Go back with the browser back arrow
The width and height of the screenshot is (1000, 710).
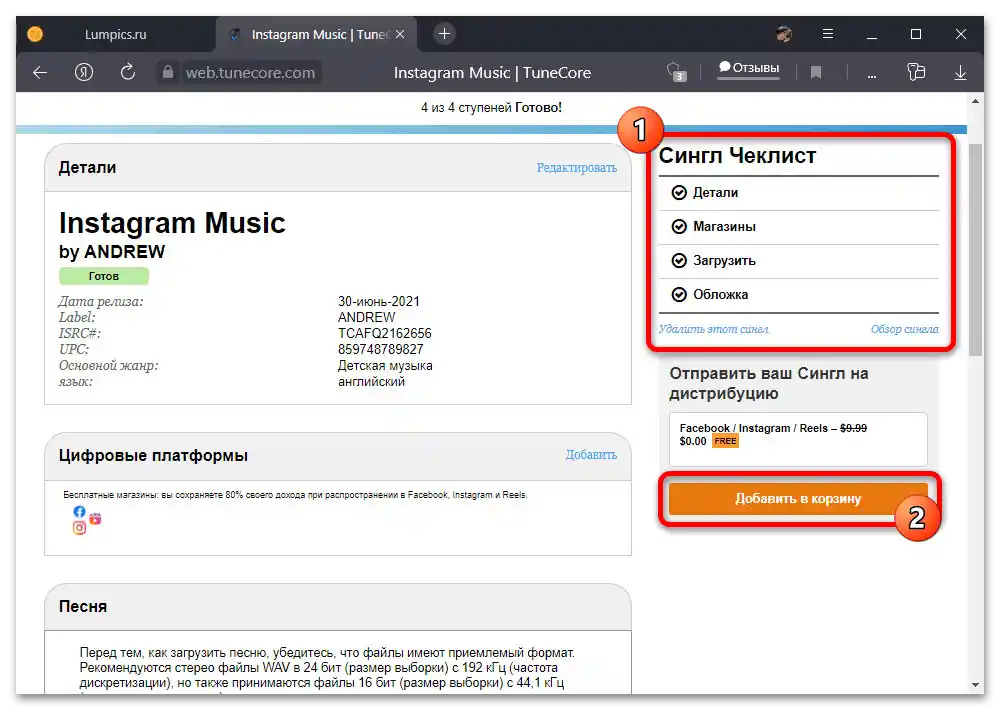(x=40, y=73)
